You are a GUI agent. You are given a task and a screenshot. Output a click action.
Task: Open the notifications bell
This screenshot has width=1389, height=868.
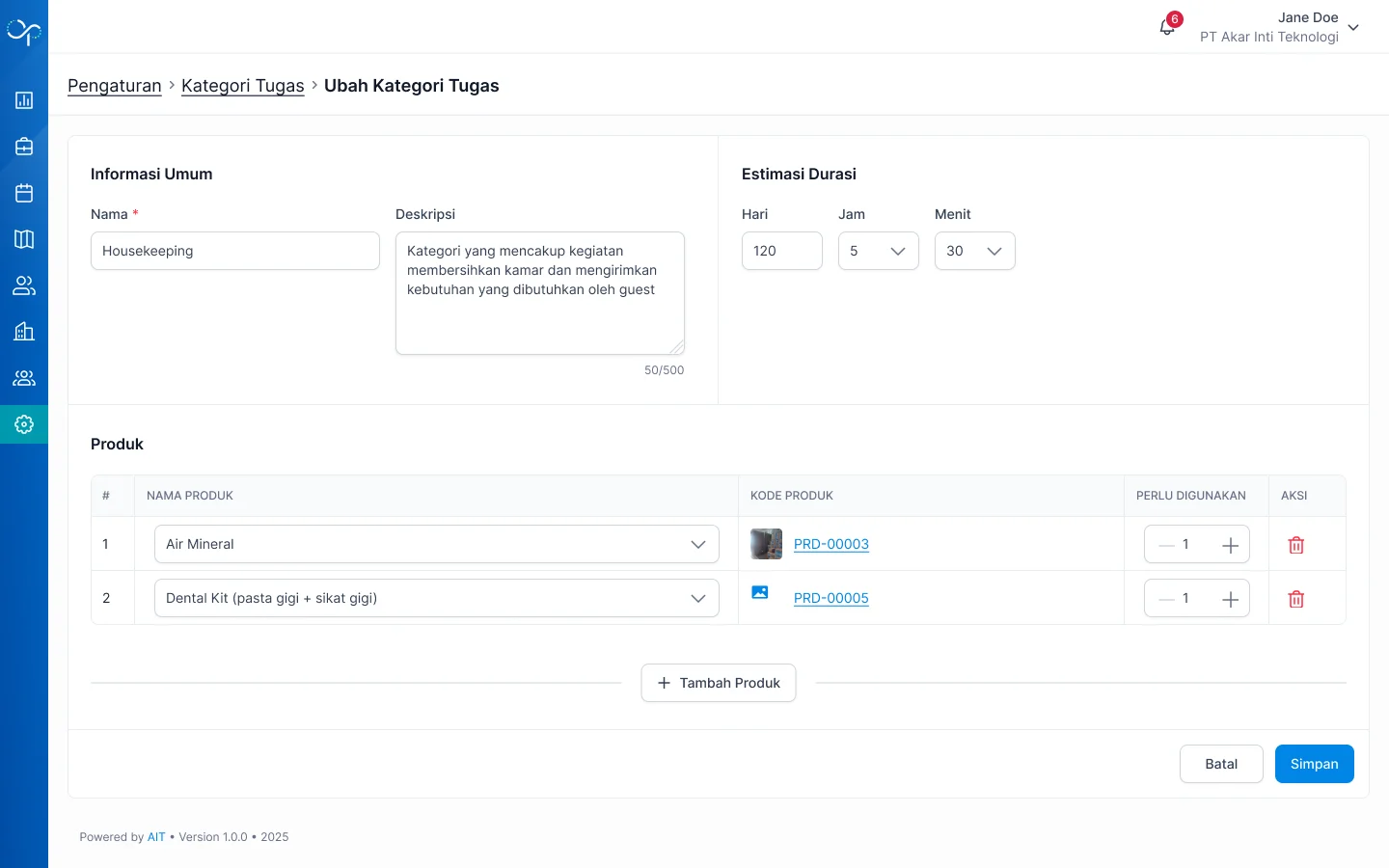pyautogui.click(x=1167, y=27)
